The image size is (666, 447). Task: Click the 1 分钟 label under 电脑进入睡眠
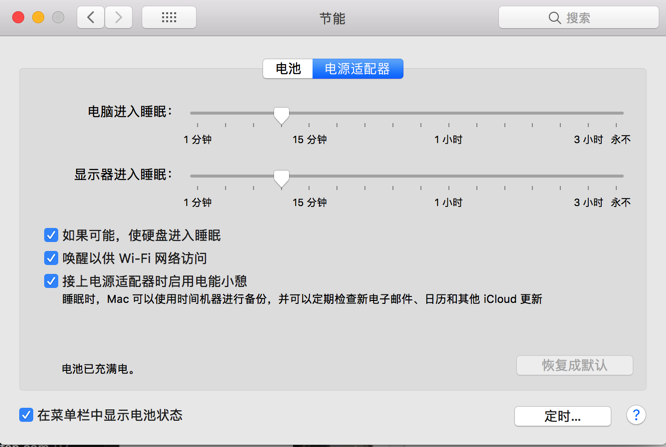(x=198, y=140)
